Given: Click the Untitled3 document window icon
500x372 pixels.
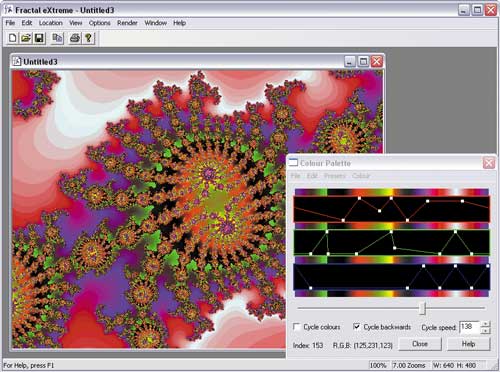Looking at the screenshot, I should click(17, 61).
